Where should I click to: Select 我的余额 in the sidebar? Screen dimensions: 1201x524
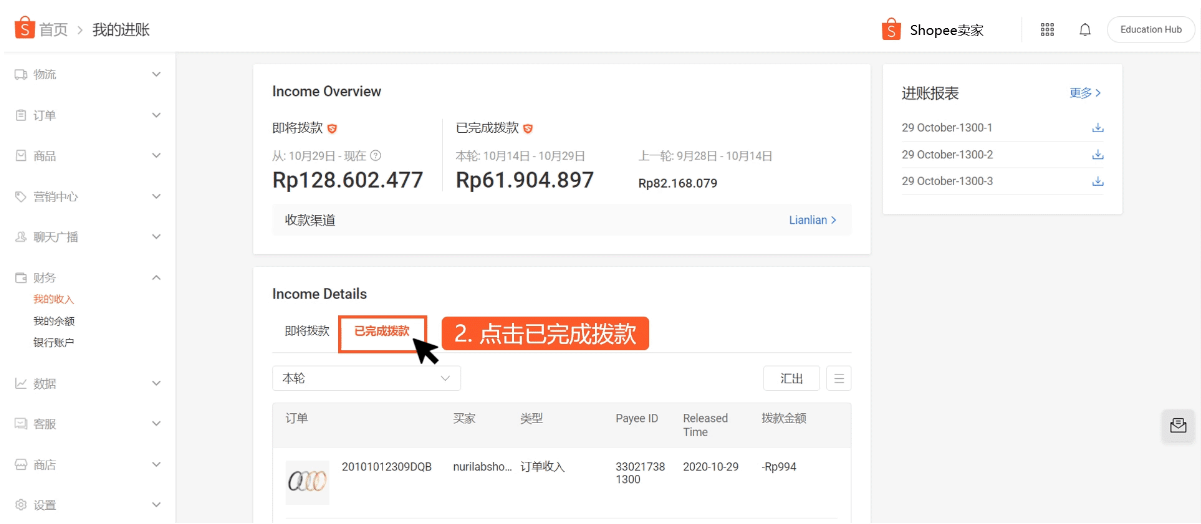(x=54, y=321)
